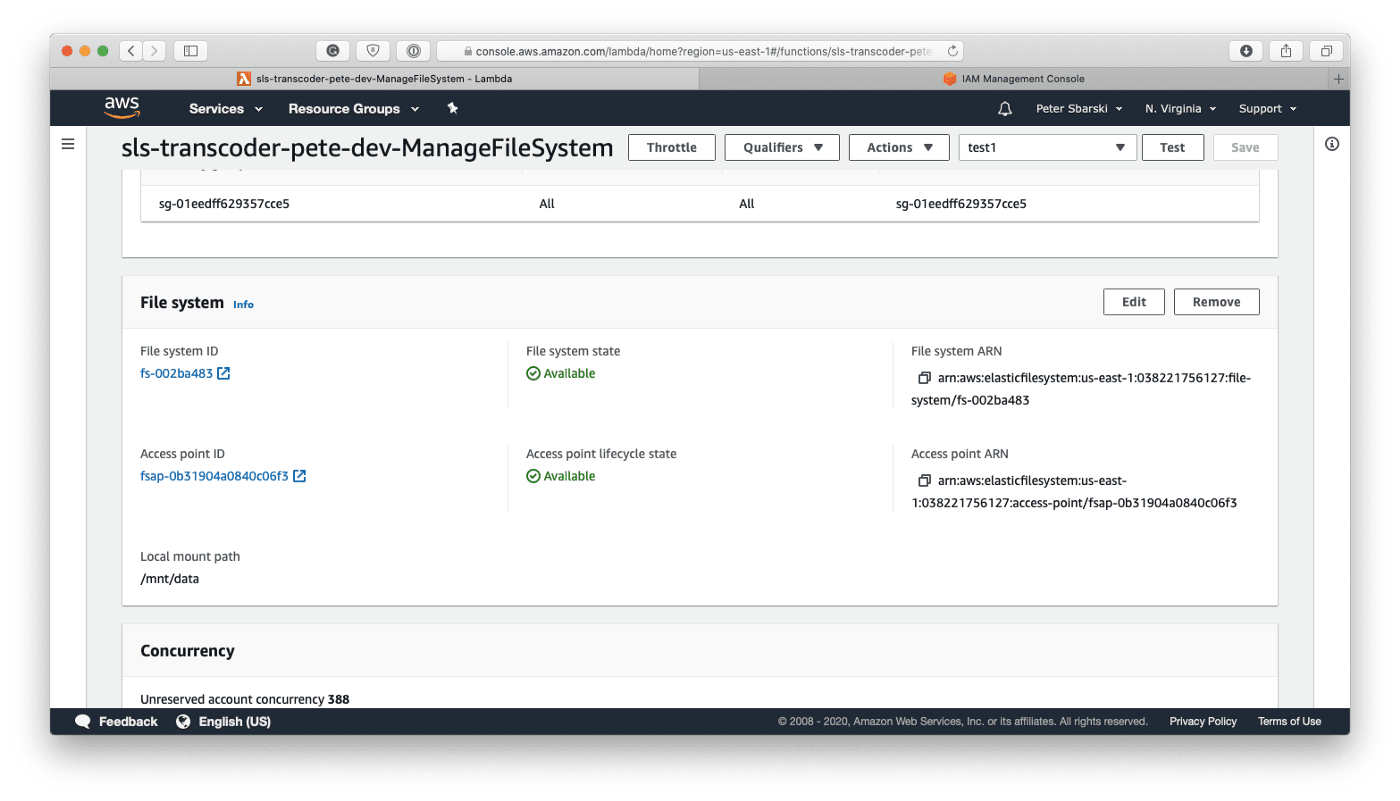Screen dimensions: 1400x801
Task: Open external link icon beside fs-002ba483
Action: pyautogui.click(x=224, y=374)
